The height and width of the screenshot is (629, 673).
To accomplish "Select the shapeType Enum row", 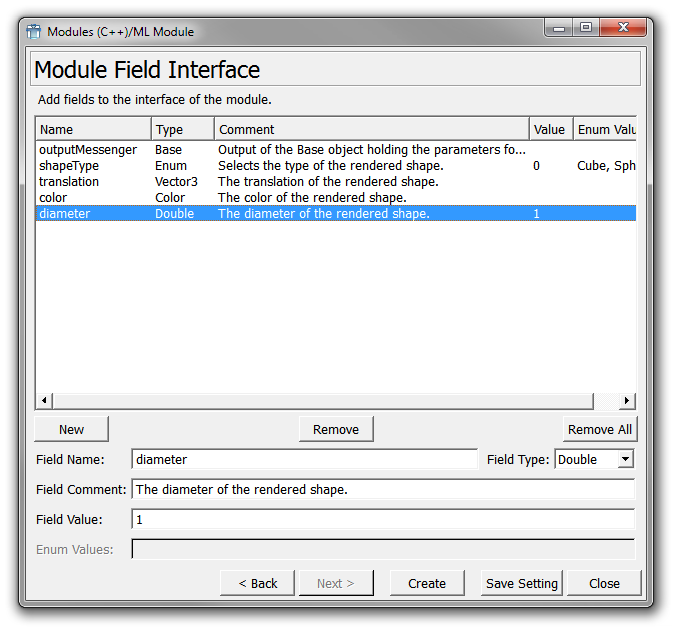I will pyautogui.click(x=69, y=166).
